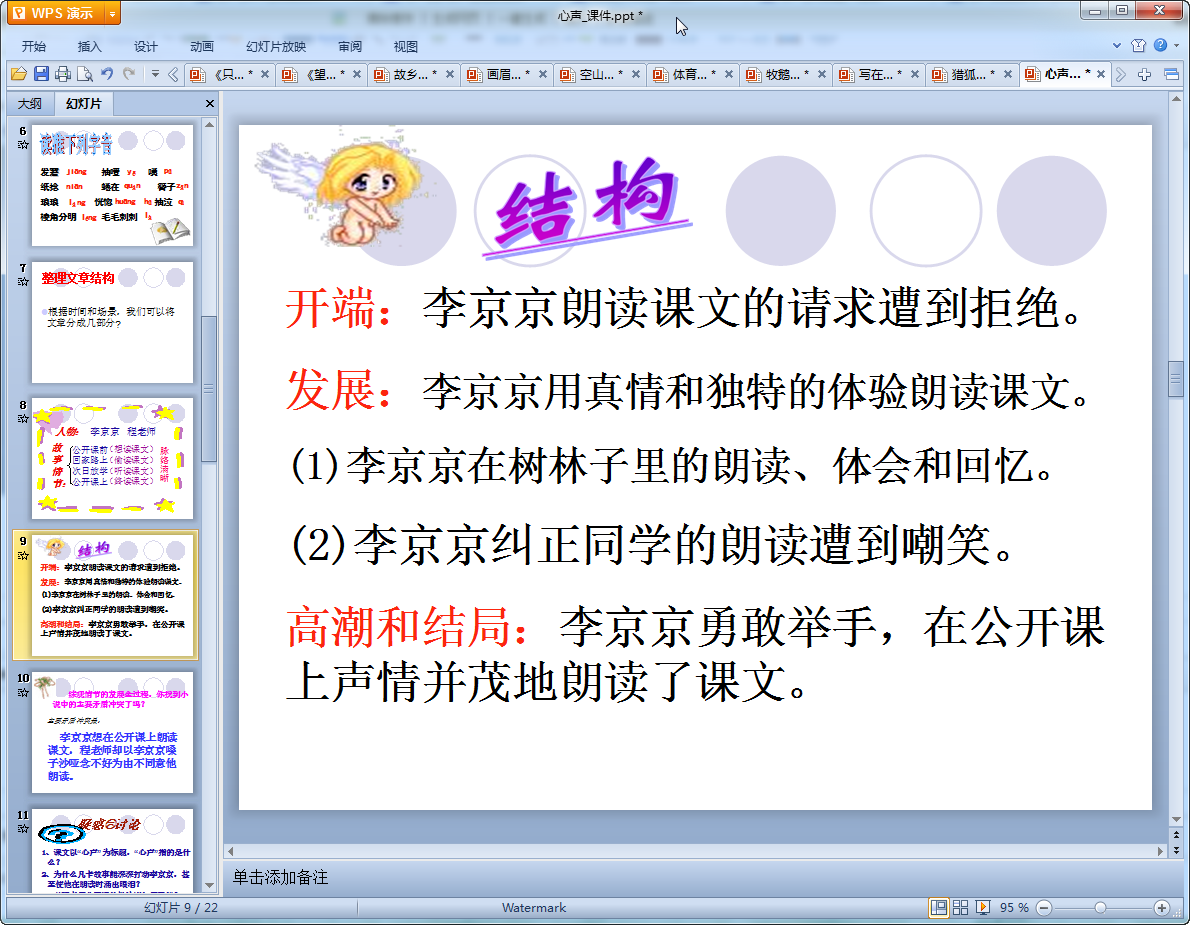Switch to the 《只... document tab
Screen dimensions: 1190x925
tap(230, 74)
